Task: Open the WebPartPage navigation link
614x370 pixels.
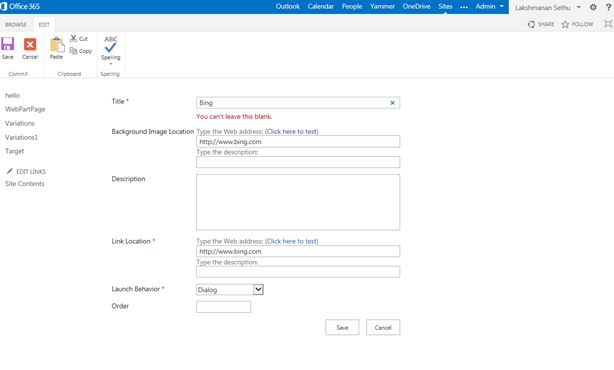Action: click(25, 109)
